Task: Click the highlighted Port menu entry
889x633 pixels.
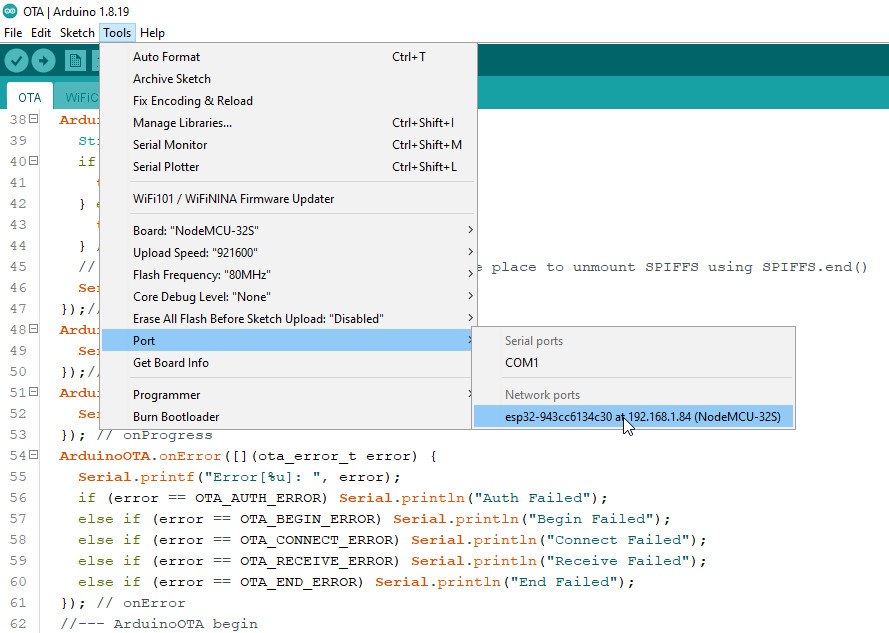Action: click(288, 341)
